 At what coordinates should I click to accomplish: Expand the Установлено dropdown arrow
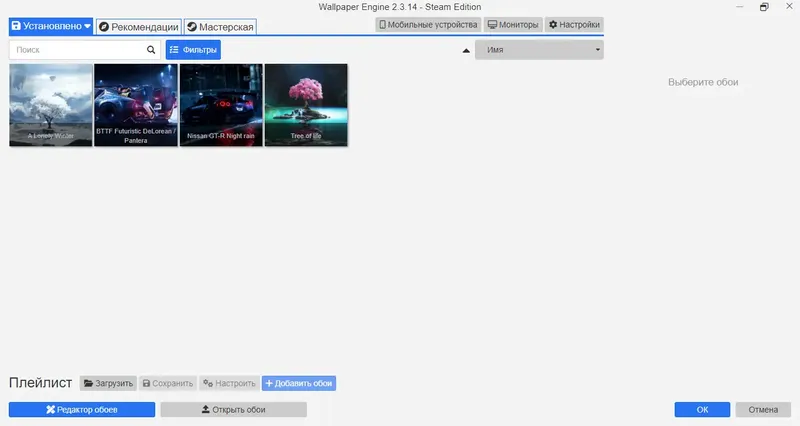pos(87,26)
